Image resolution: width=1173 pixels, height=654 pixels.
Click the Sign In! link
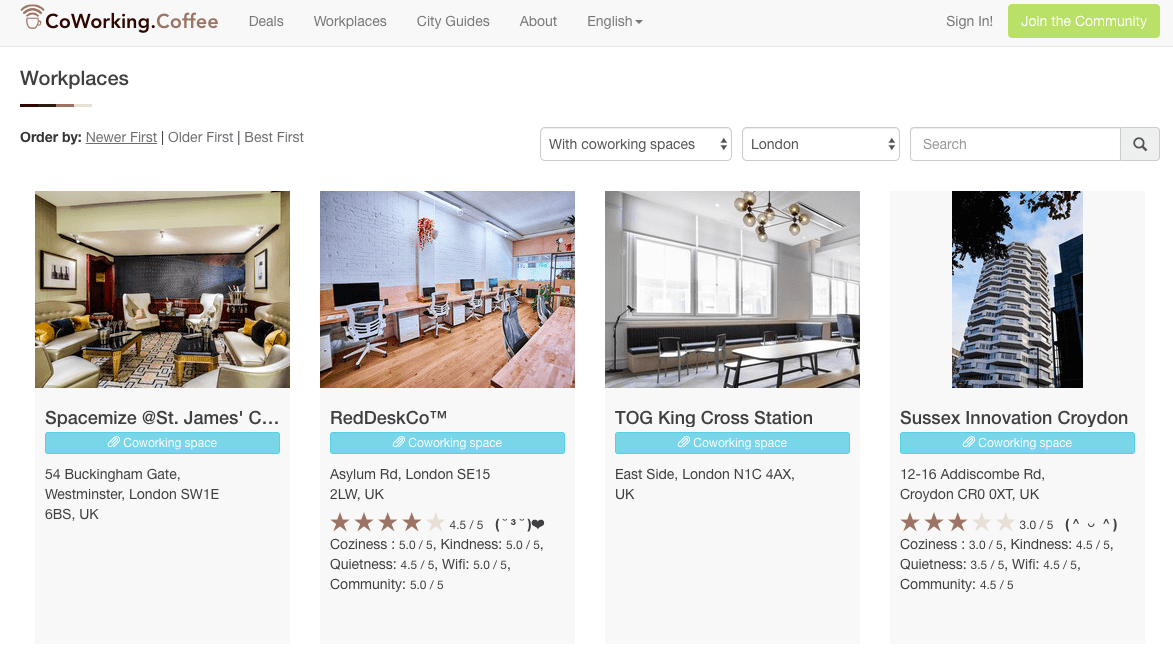pos(969,21)
